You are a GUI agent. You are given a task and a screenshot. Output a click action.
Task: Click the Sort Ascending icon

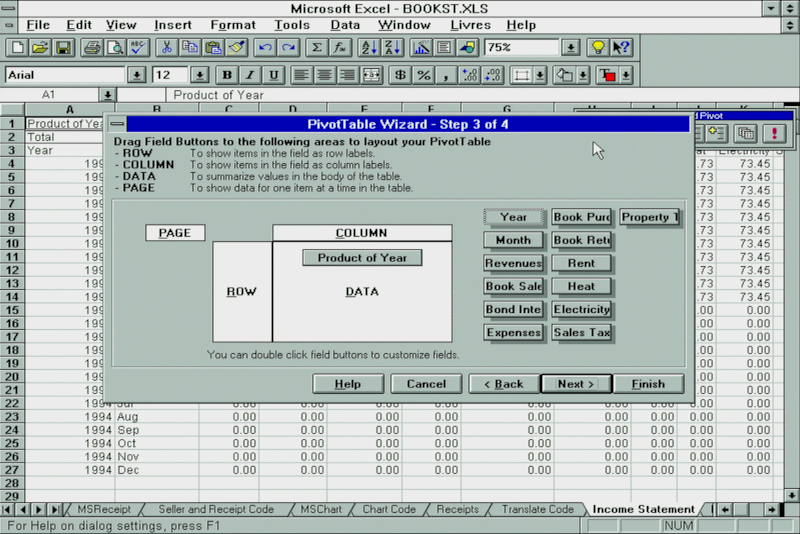367,47
